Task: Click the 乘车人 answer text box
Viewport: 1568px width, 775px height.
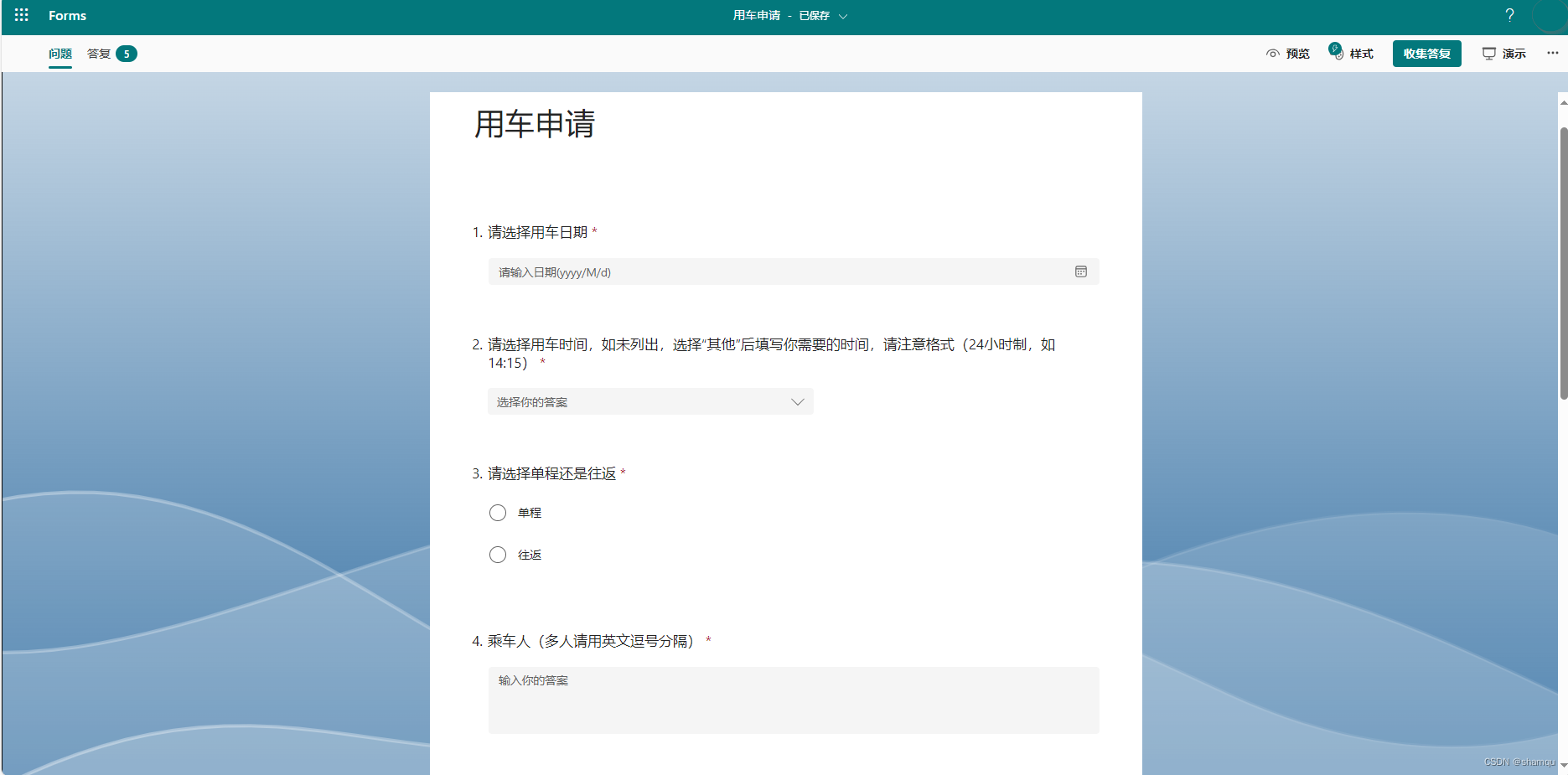Action: pyautogui.click(x=793, y=700)
